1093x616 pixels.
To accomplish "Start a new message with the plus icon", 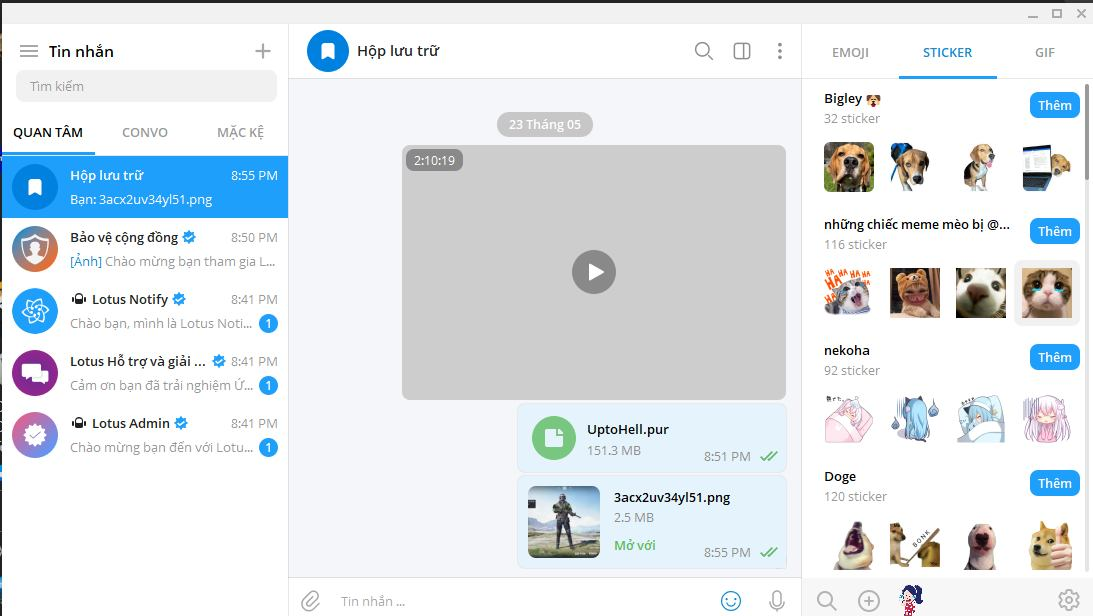I will click(x=263, y=51).
